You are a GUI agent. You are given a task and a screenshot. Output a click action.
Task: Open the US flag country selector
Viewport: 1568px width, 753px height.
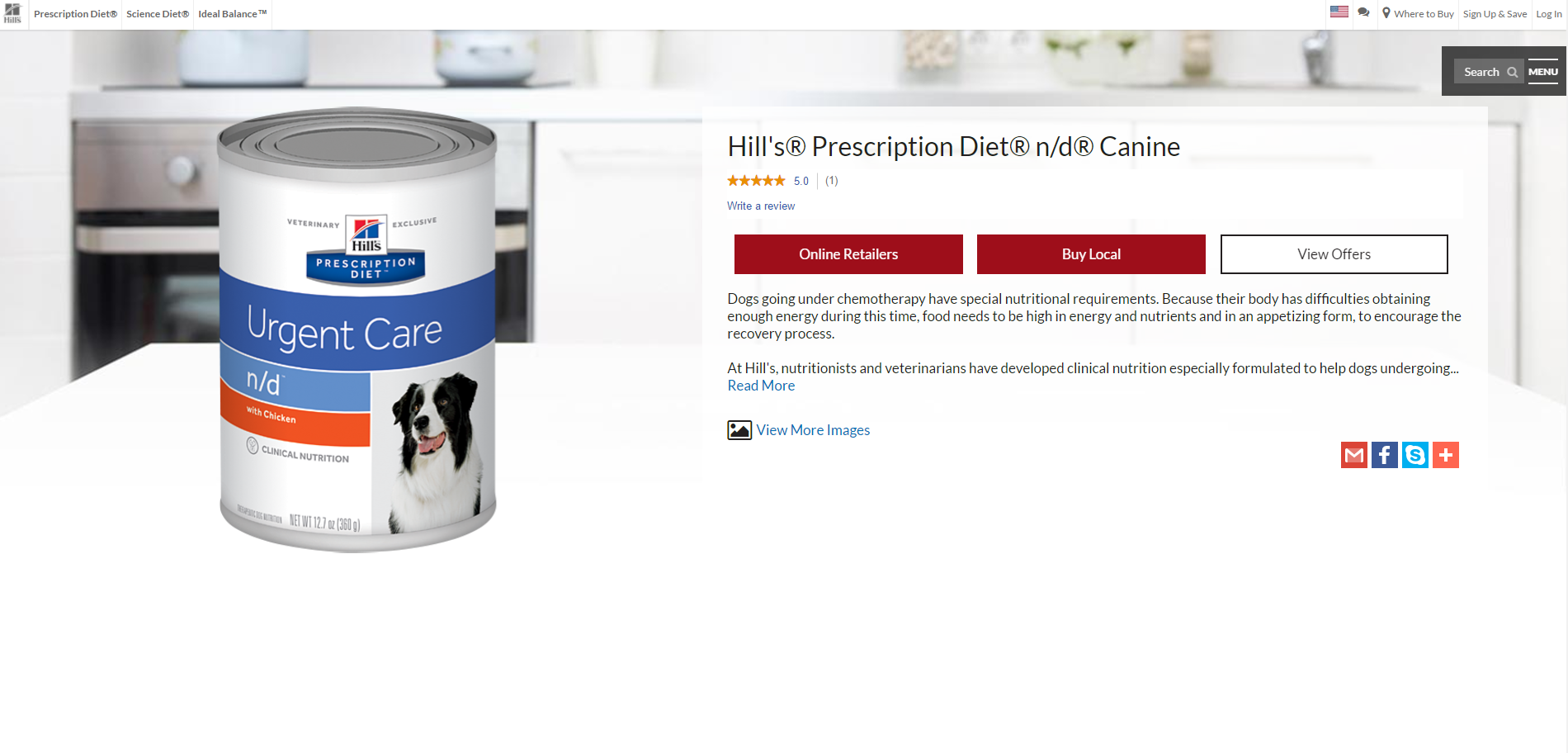tap(1339, 12)
